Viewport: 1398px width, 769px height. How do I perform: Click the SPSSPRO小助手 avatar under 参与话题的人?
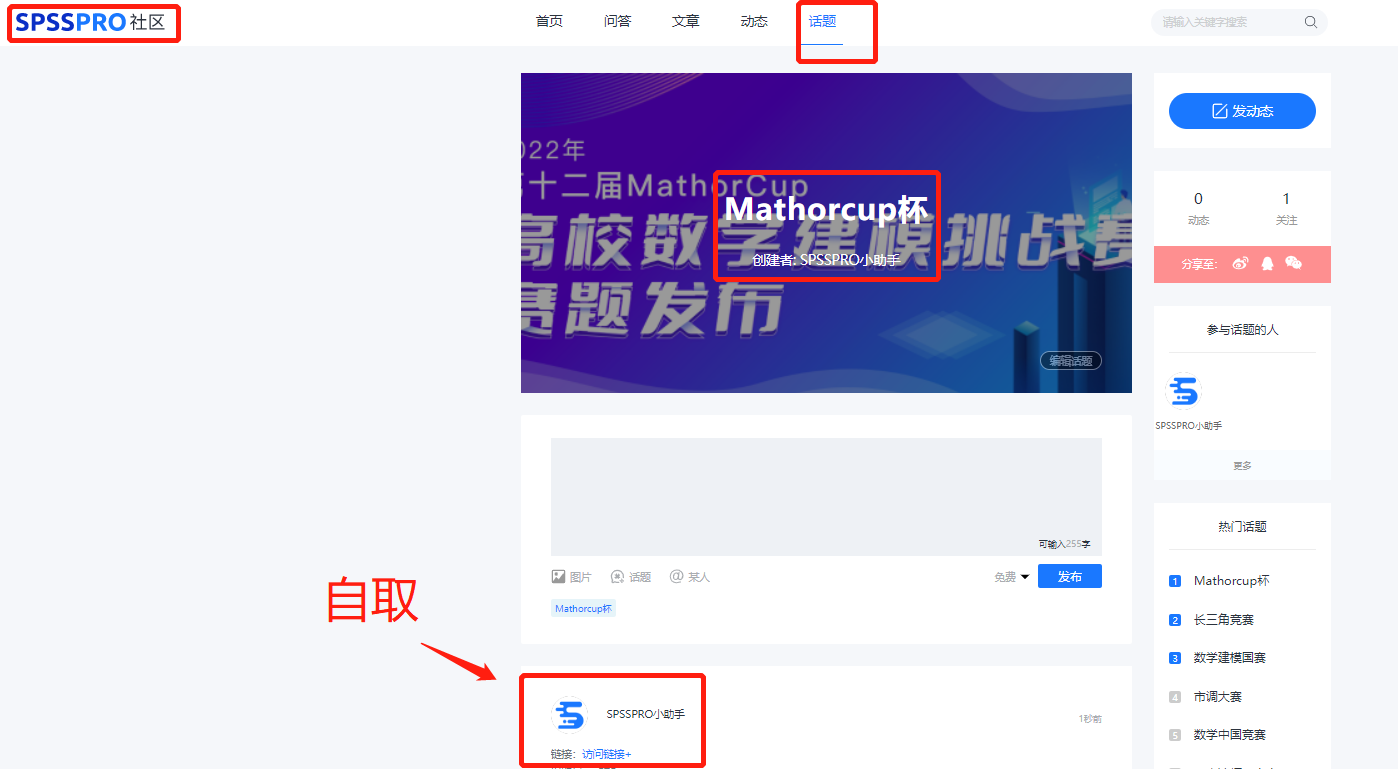1183,393
